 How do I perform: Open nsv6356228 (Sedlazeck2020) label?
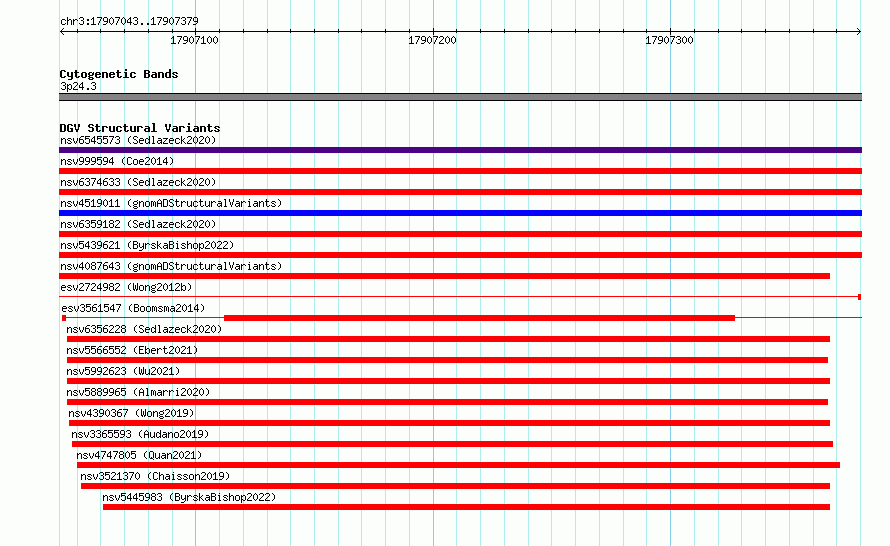[144, 329]
